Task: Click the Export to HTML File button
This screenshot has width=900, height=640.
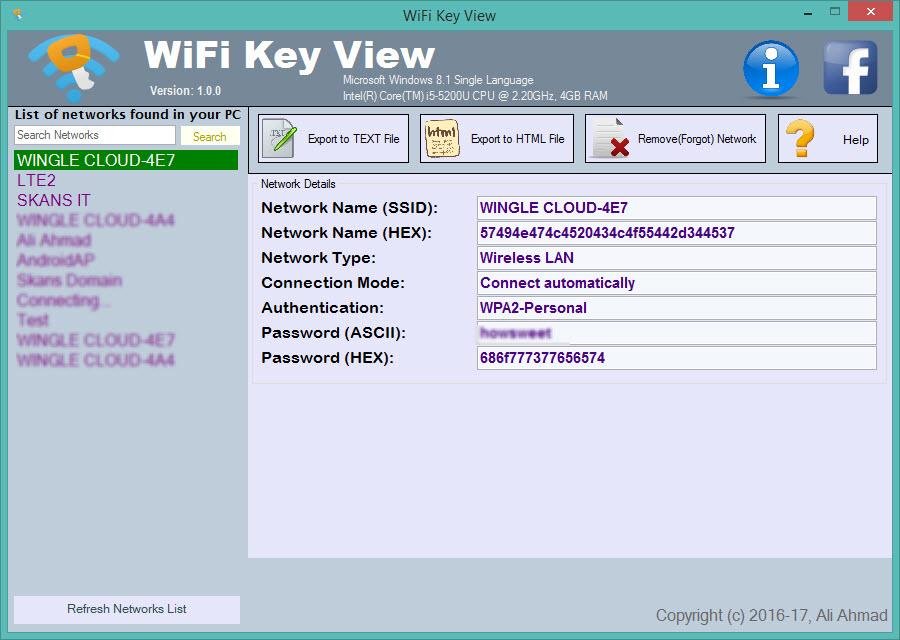Action: (497, 138)
